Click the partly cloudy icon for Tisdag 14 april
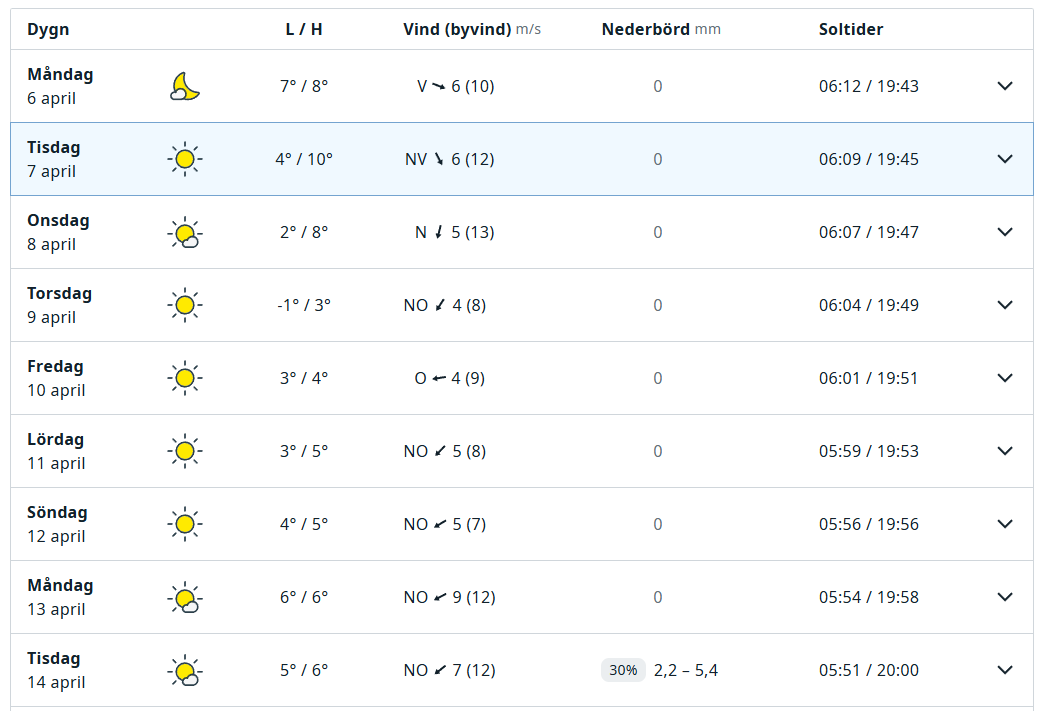 [x=184, y=671]
